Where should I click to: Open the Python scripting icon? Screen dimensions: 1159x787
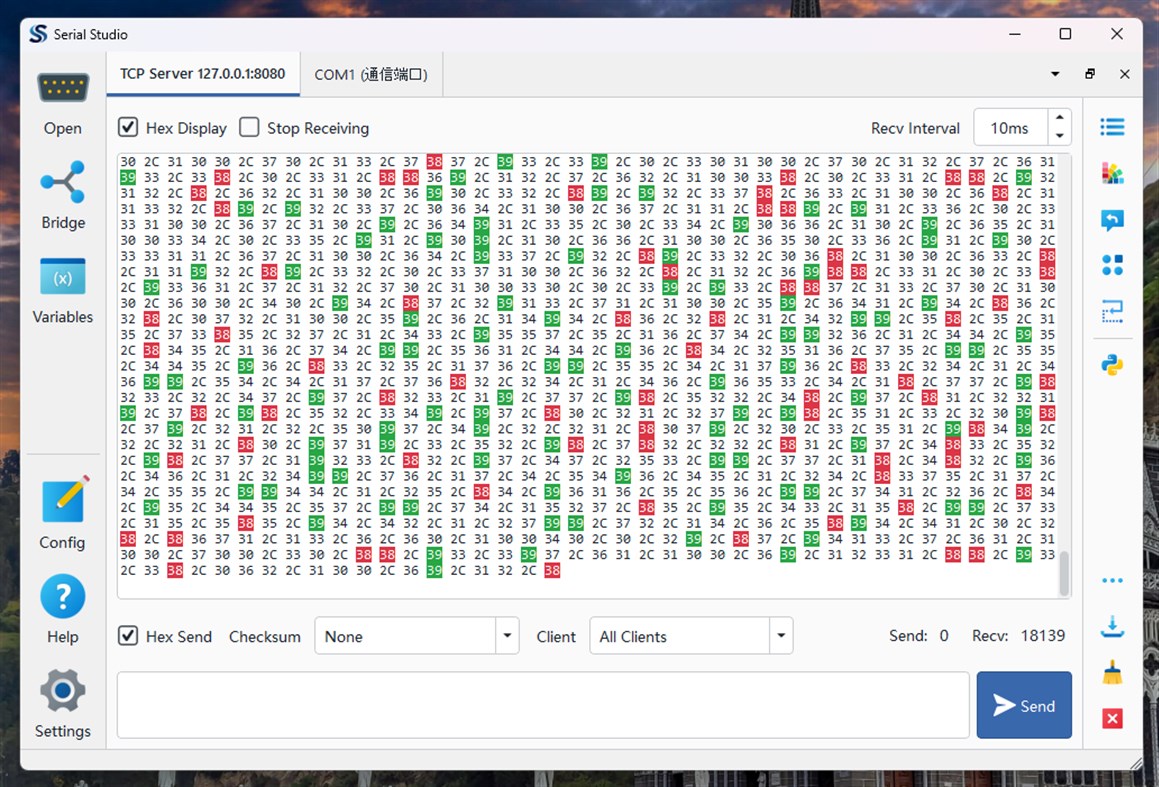tap(1112, 365)
